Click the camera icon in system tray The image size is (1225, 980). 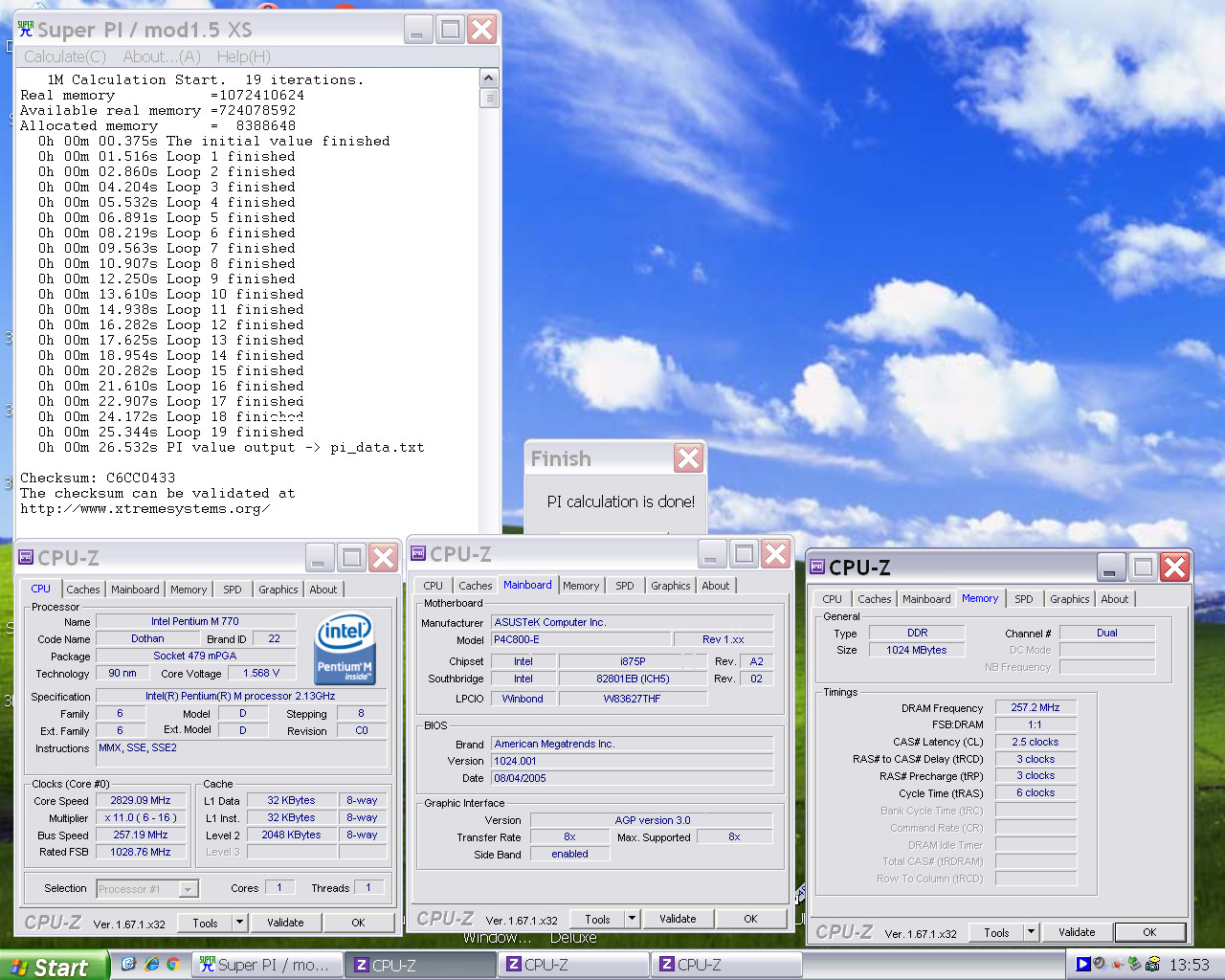pos(1152,964)
